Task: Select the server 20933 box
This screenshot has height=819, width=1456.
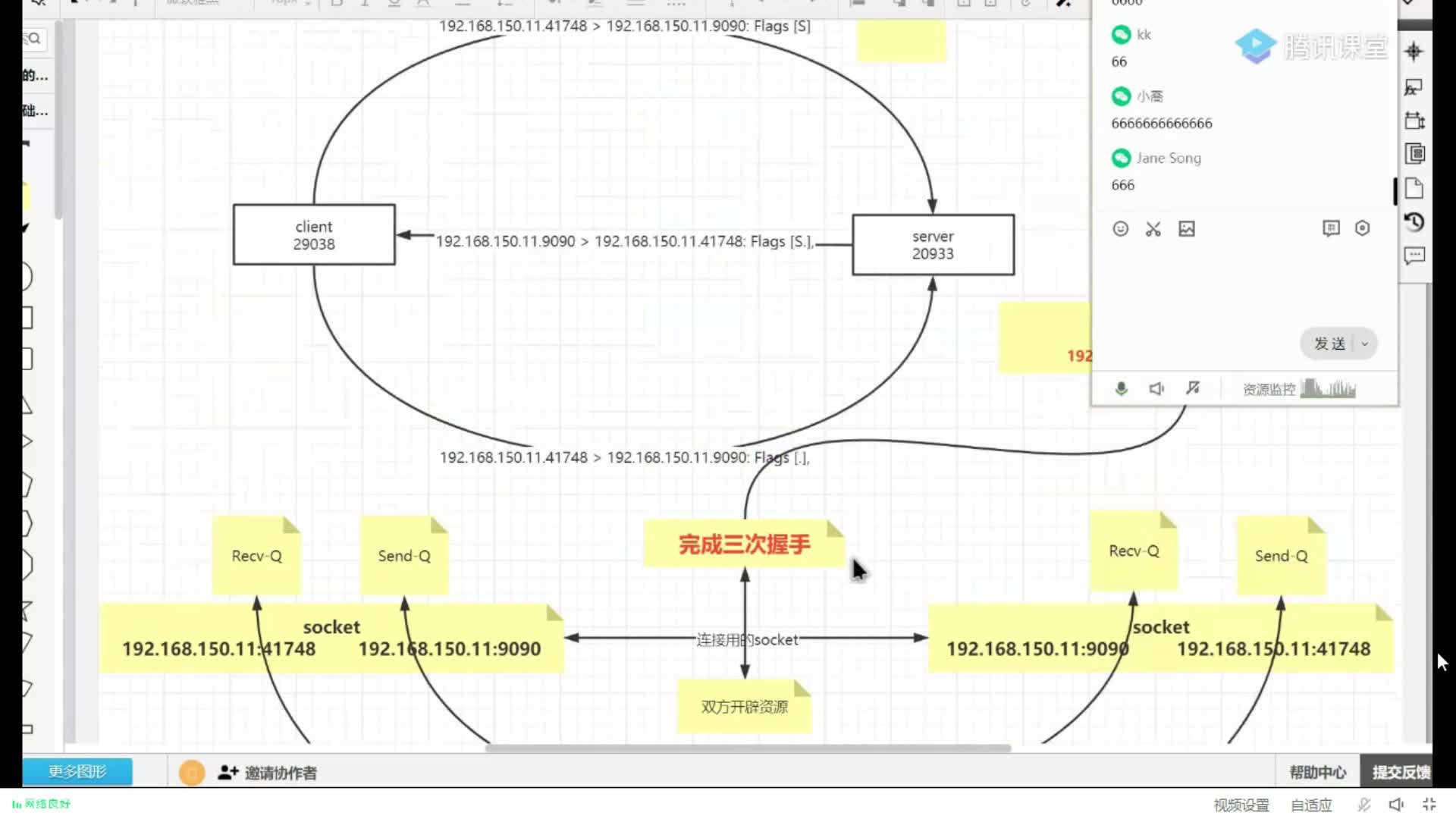Action: tap(933, 245)
